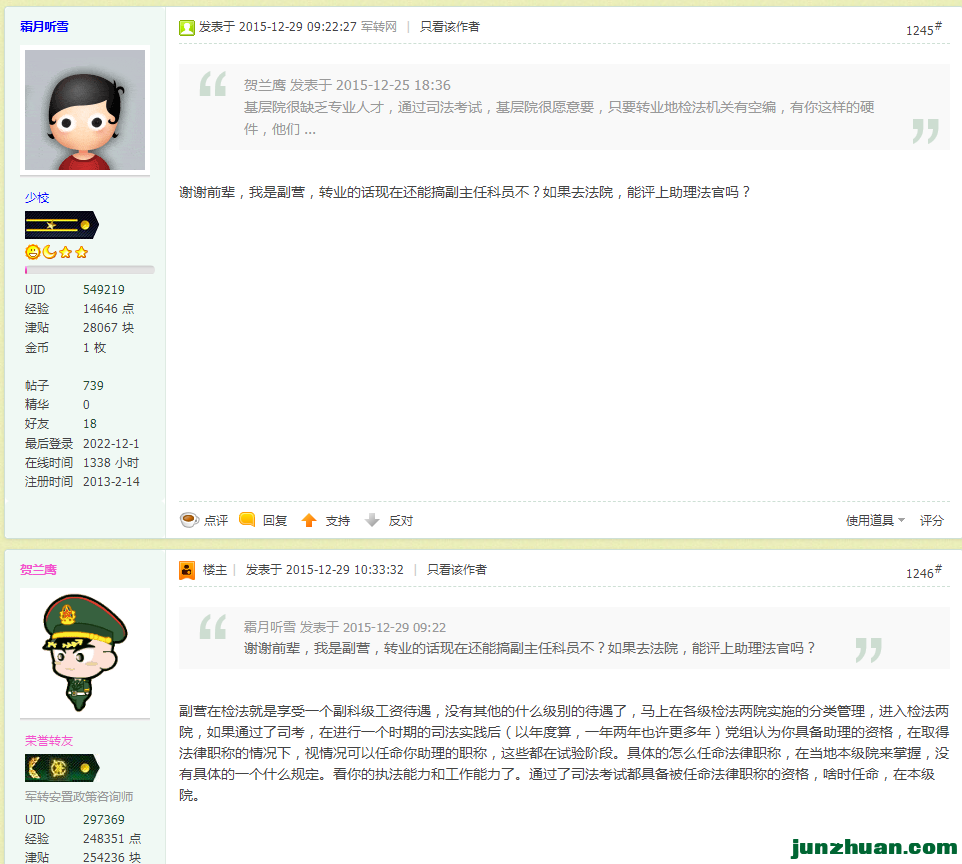Viewport: 962px width, 864px height.
Task: Click 只看该作者 in the first post
Action: (x=449, y=27)
